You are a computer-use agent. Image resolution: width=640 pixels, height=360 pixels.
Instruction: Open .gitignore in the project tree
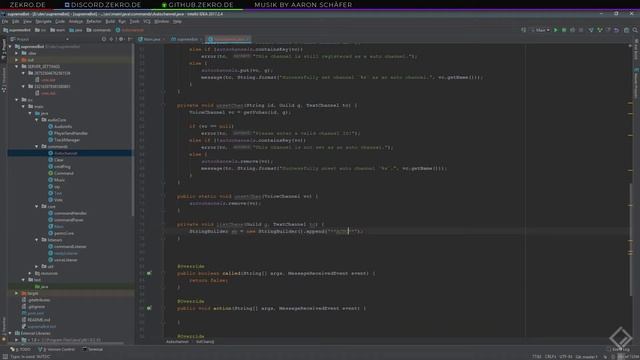click(x=36, y=307)
